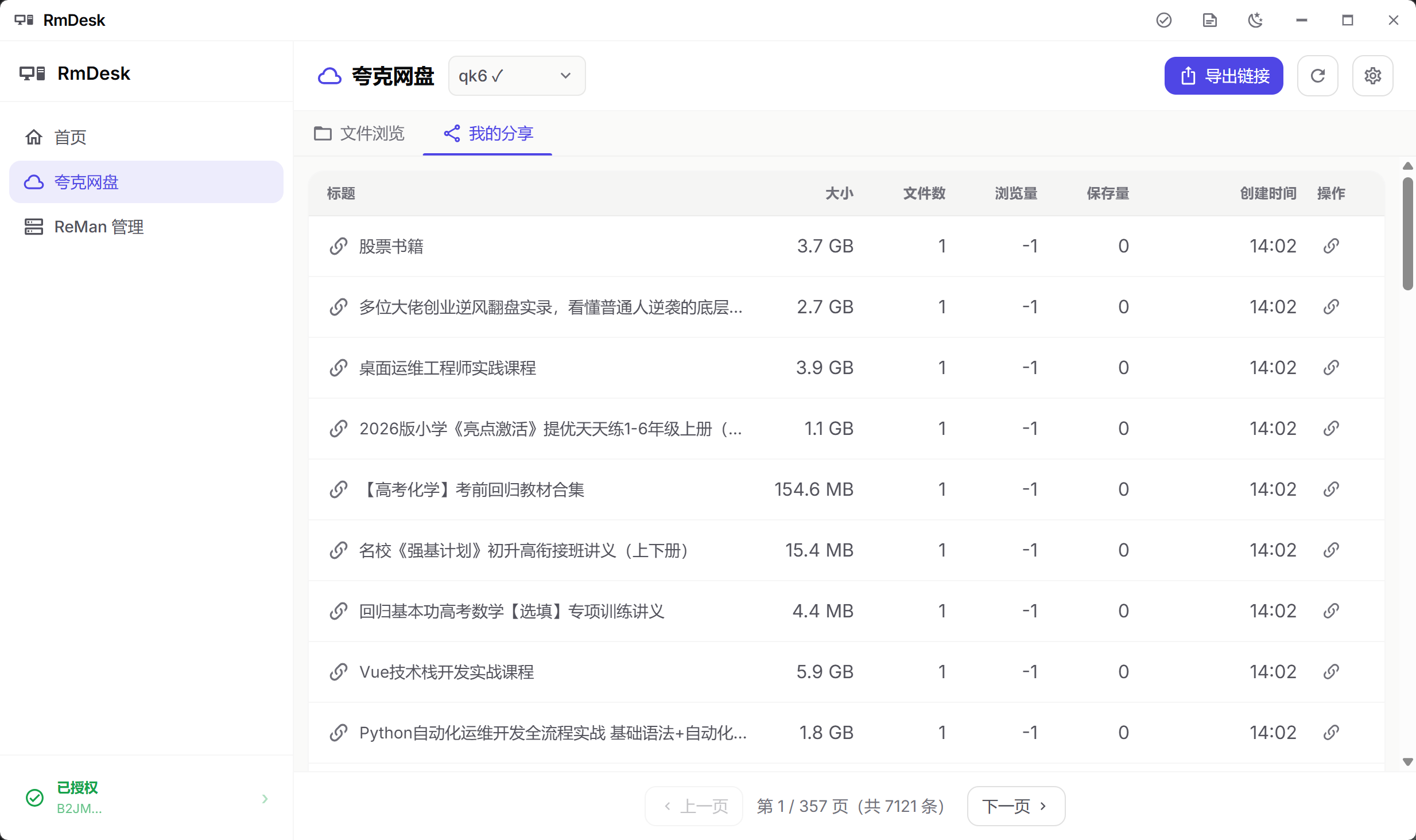1416x840 pixels.
Task: Copy link for 回归基本功高考数学 row
Action: click(x=1331, y=611)
